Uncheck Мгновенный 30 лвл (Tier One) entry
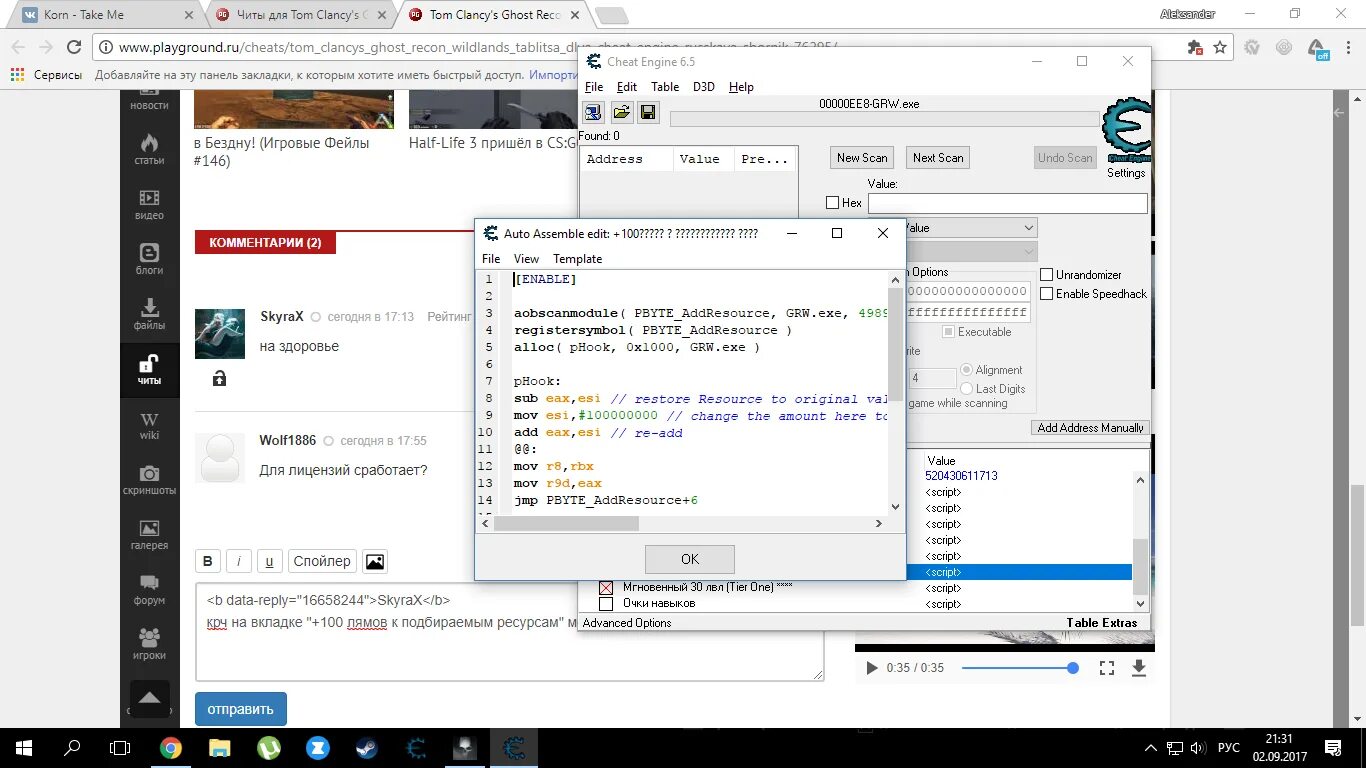 [605, 587]
